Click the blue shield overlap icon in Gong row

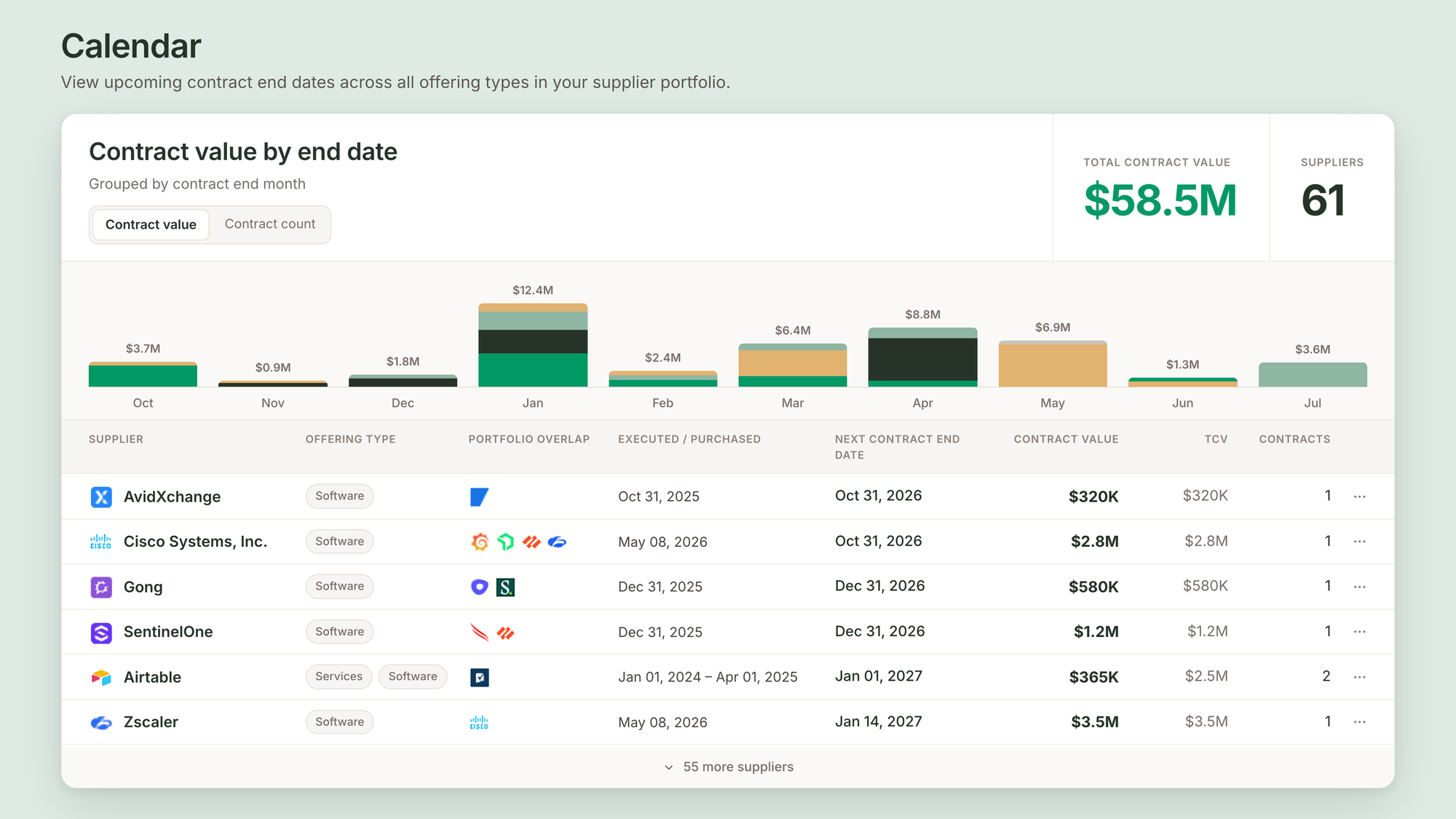pyautogui.click(x=479, y=587)
